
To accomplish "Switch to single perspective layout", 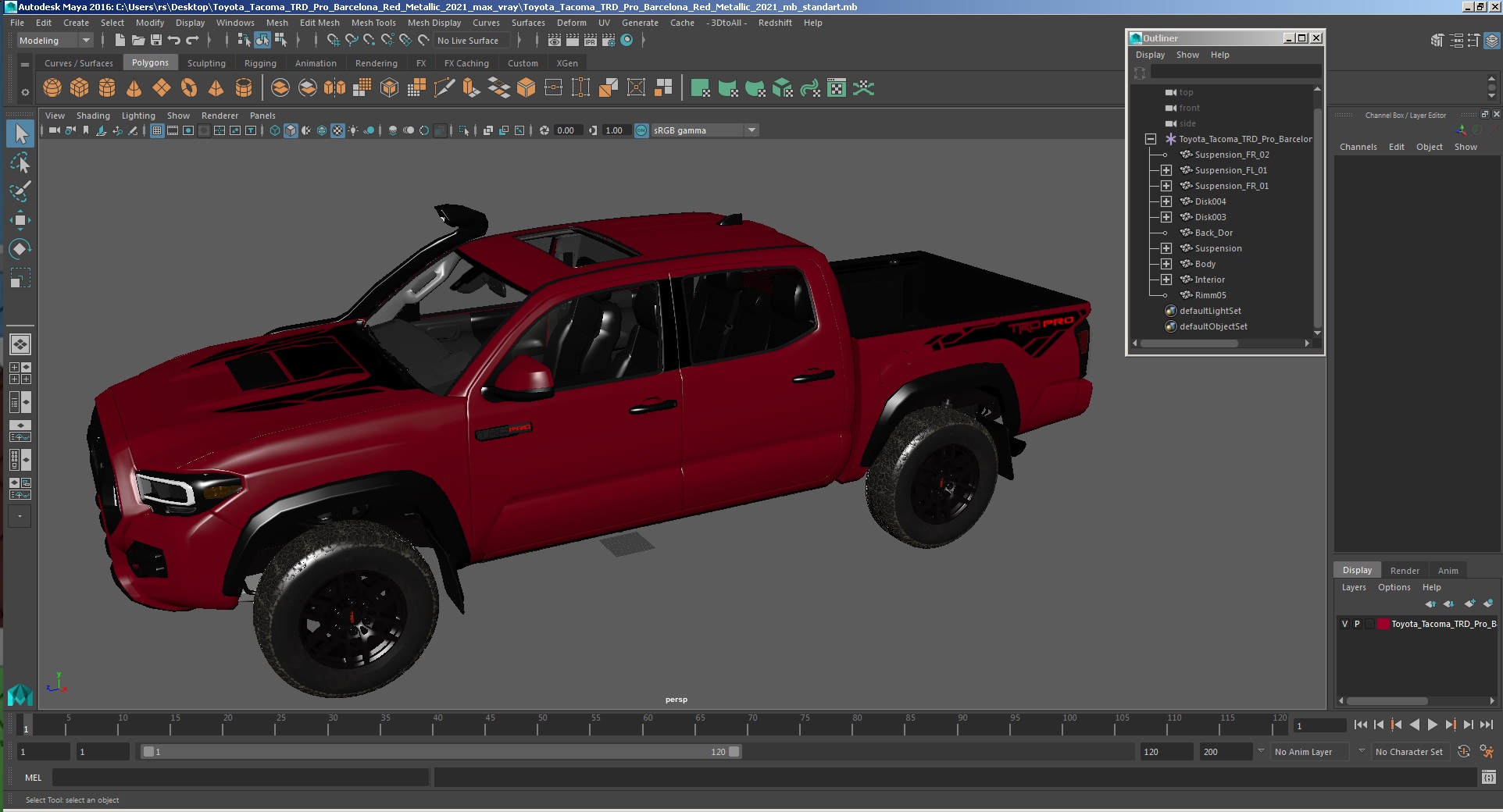I will click(x=20, y=344).
